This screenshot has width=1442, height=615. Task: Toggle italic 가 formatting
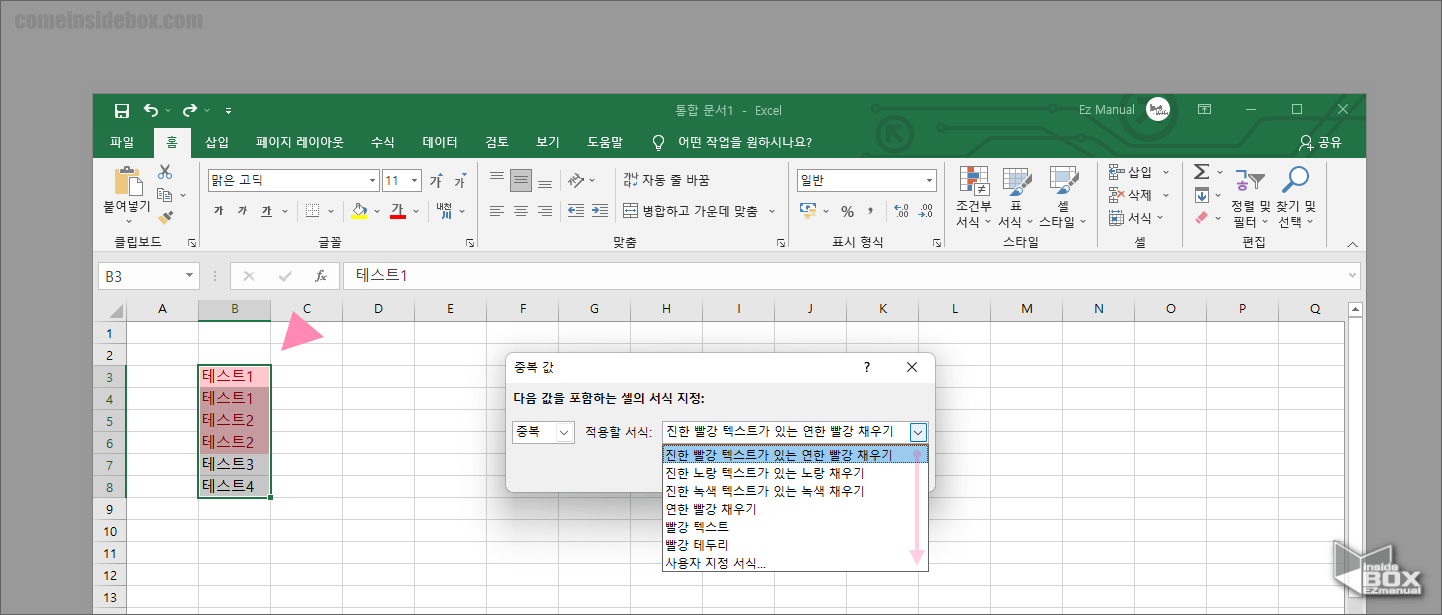242,211
